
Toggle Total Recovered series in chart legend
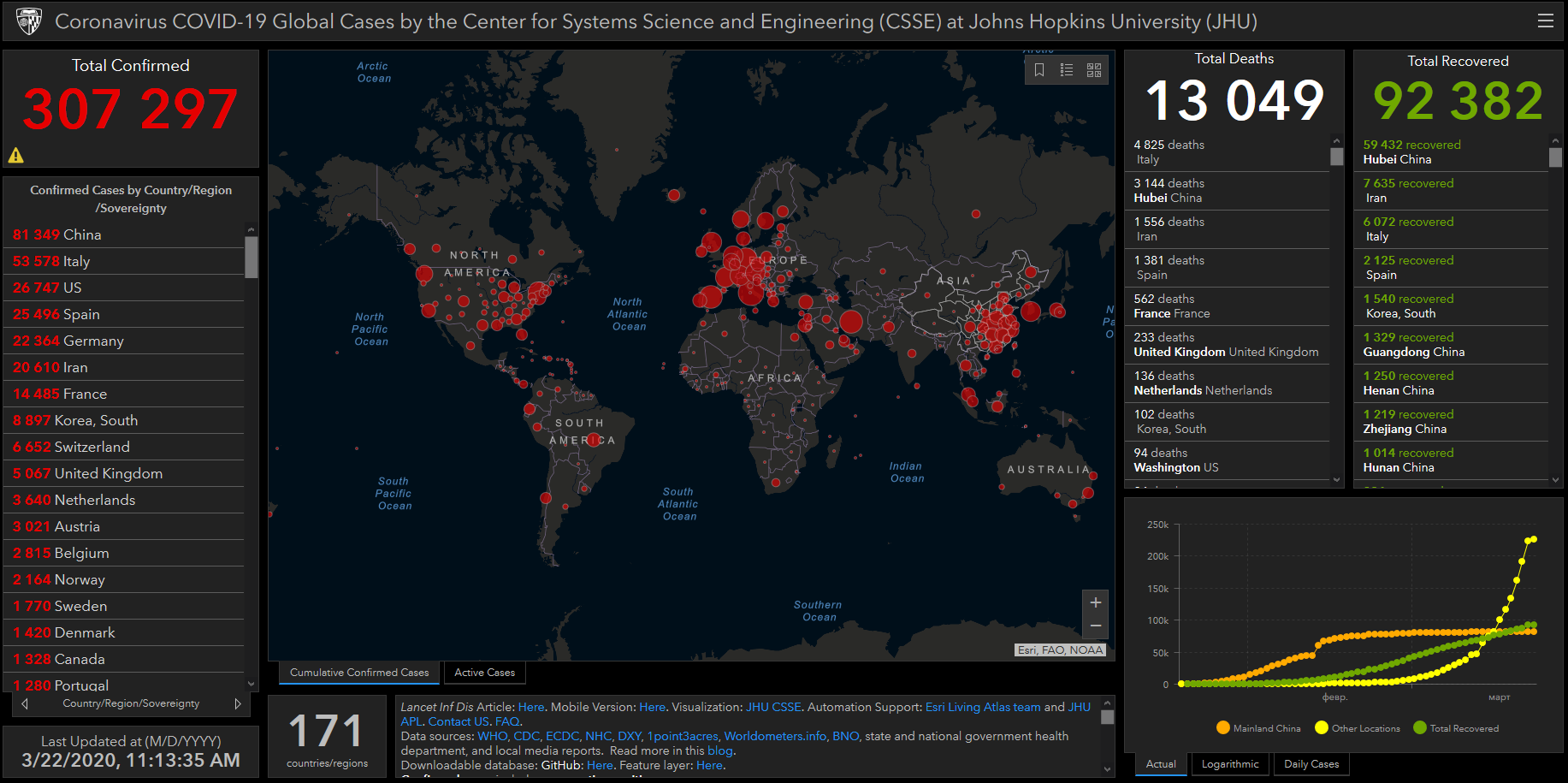[1456, 728]
